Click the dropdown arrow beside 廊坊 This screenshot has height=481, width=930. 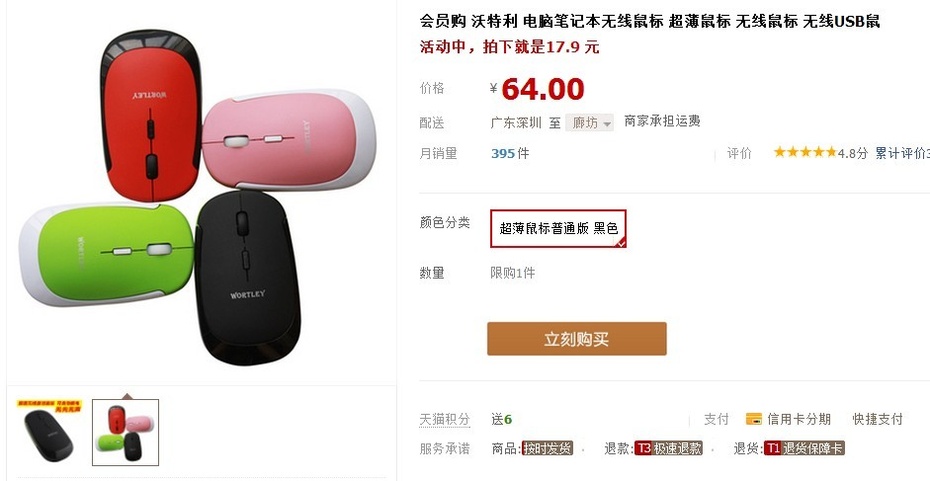point(607,124)
